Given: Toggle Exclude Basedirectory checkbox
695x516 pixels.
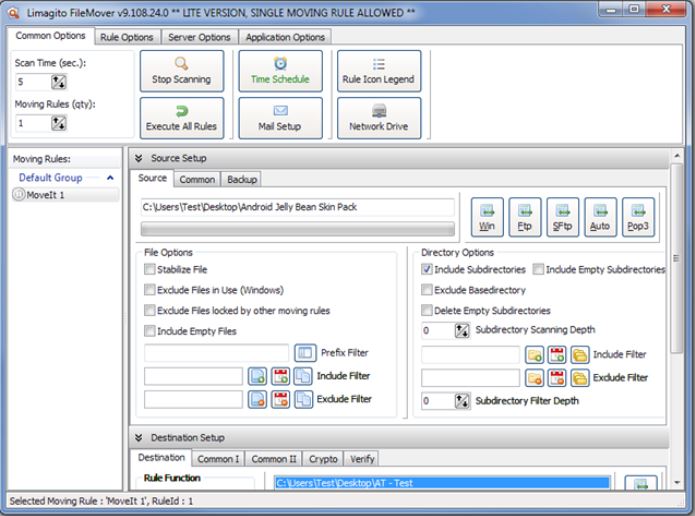Looking at the screenshot, I should pos(427,290).
